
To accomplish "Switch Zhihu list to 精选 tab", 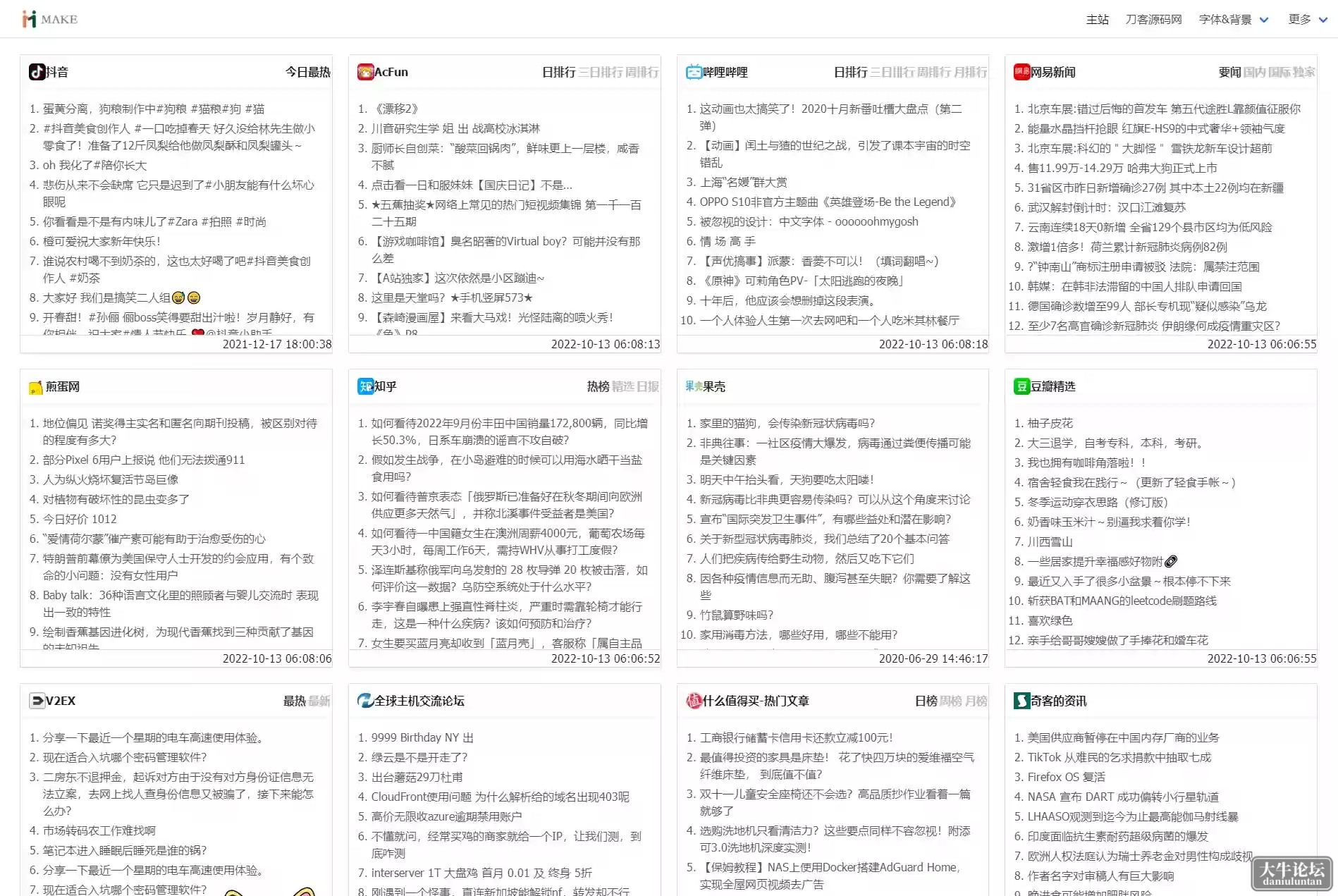I will point(623,386).
